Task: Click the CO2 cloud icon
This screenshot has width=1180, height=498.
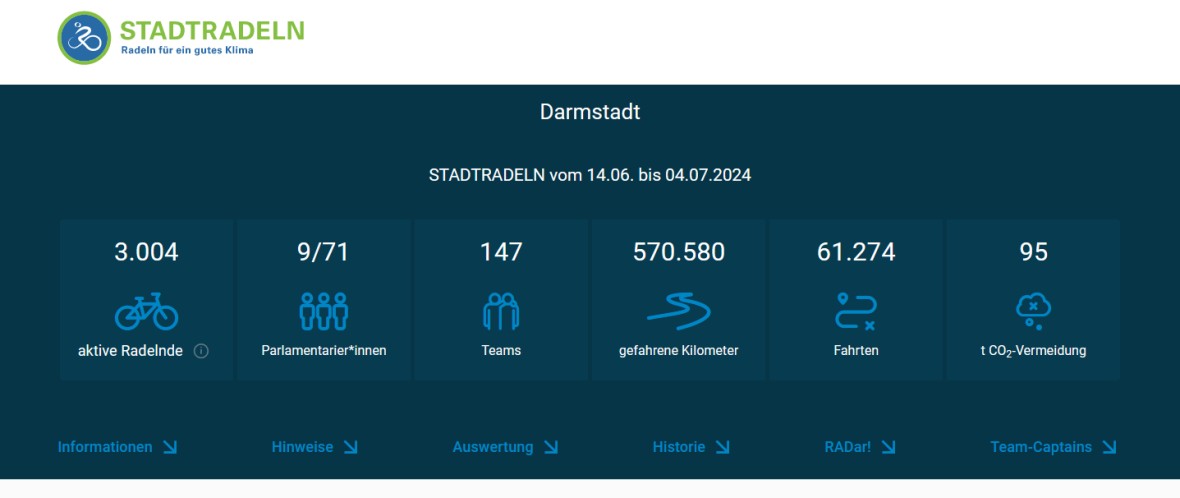Action: point(1033,311)
